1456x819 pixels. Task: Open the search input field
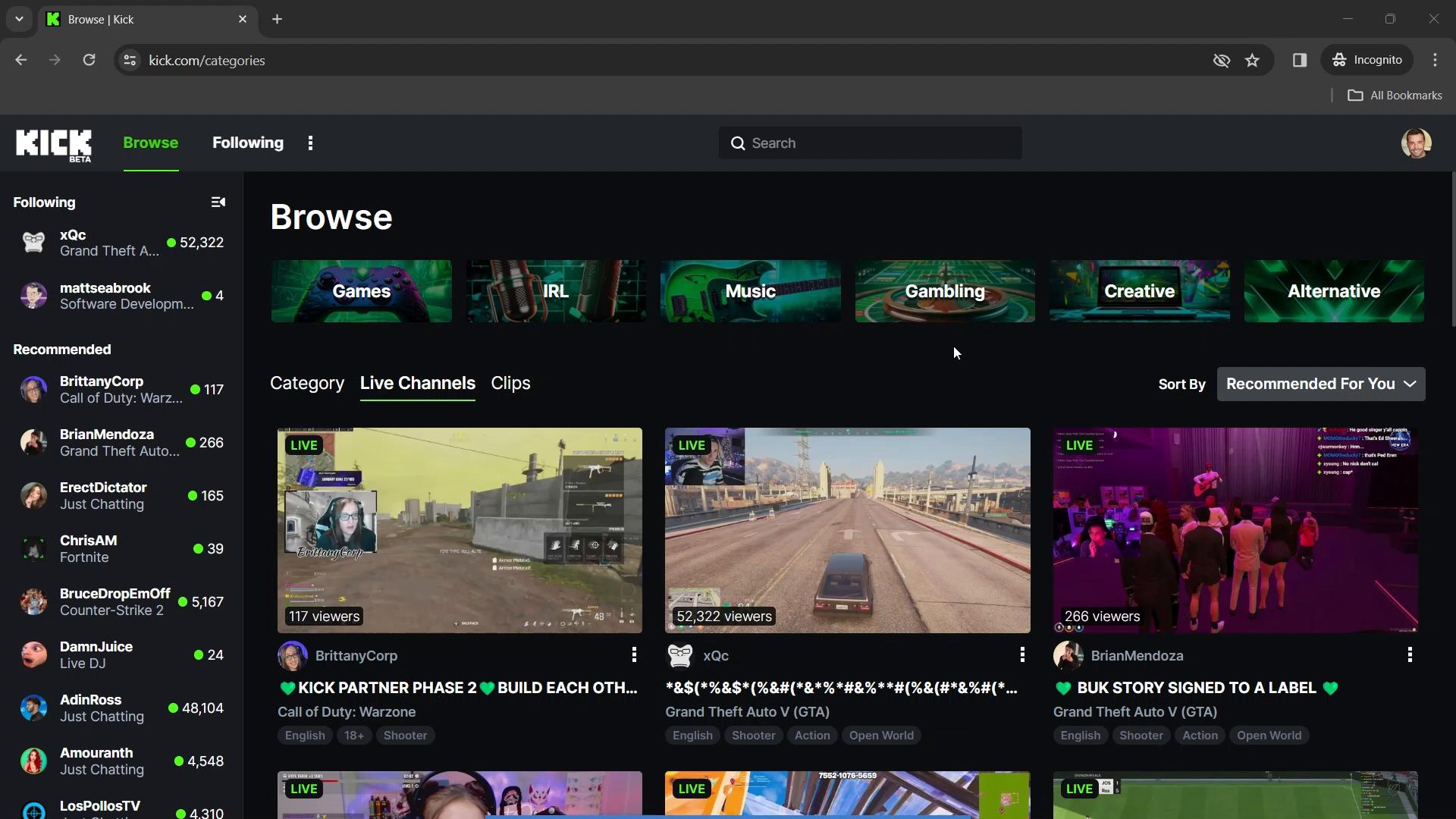point(869,143)
